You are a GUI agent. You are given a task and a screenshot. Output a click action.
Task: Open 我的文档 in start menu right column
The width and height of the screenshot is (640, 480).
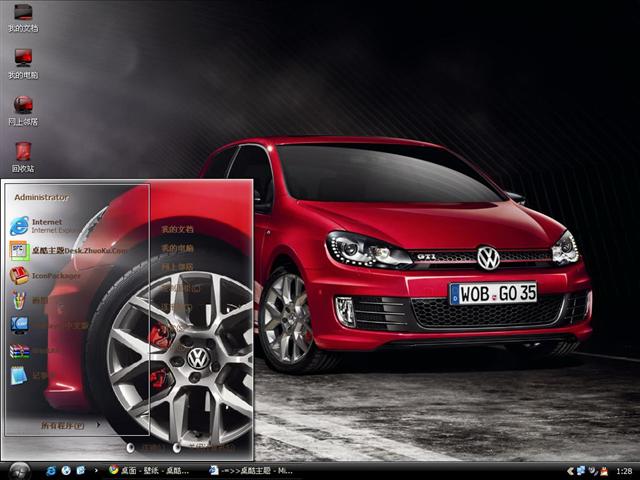177,229
